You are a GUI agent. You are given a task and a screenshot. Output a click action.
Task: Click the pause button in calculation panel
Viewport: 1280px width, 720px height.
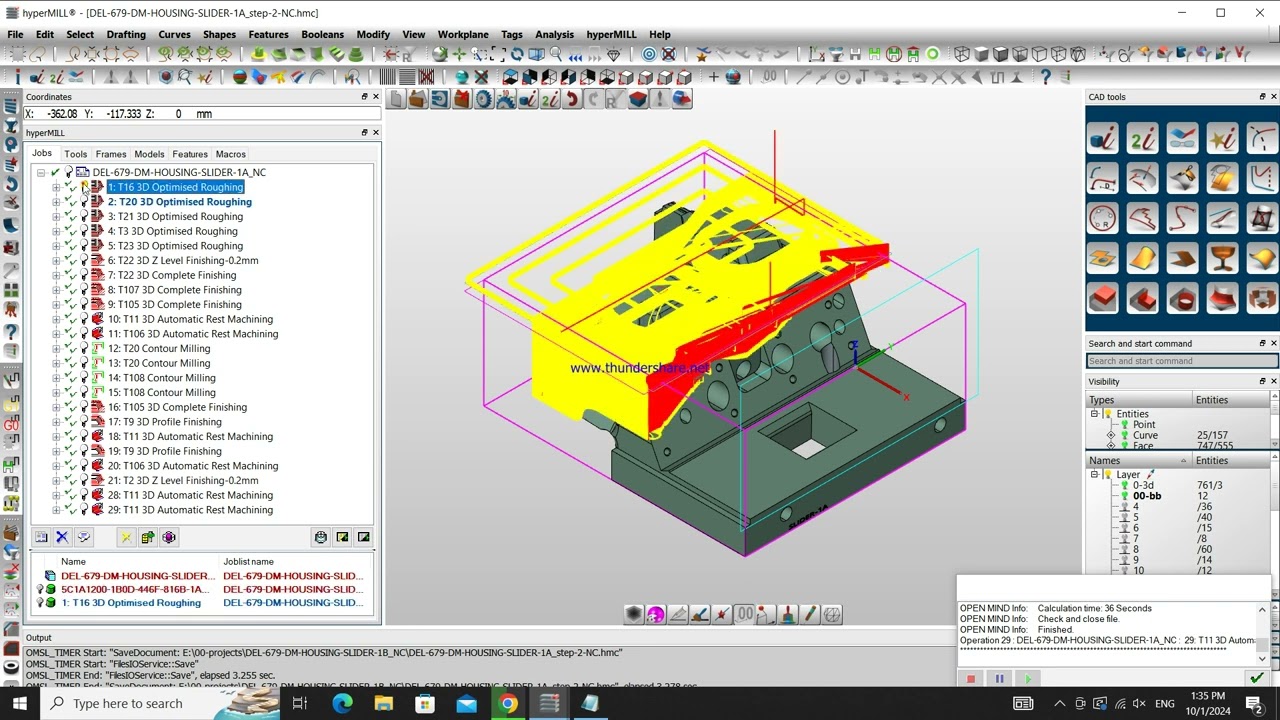point(999,679)
